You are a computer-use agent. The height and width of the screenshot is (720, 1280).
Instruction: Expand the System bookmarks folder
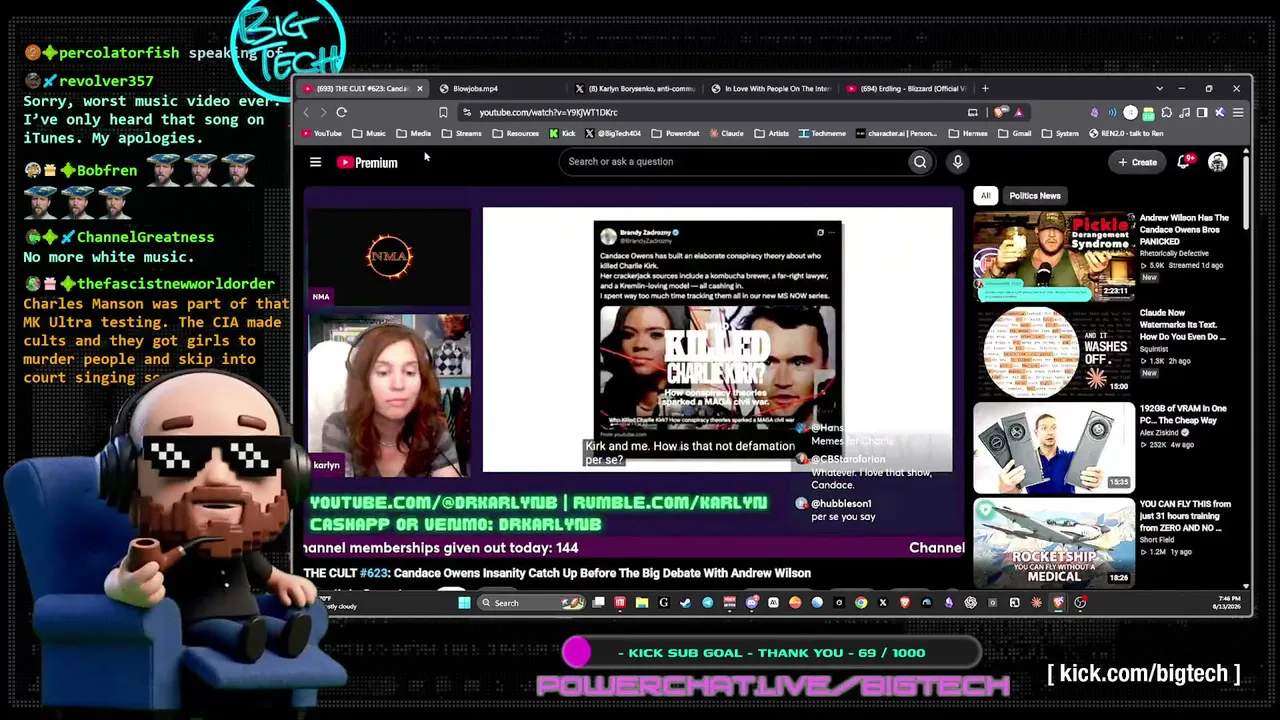pyautogui.click(x=1061, y=134)
